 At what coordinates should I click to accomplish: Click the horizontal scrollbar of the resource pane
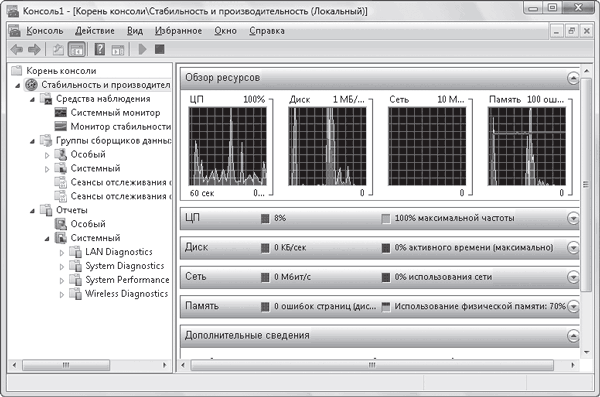click(x=372, y=365)
